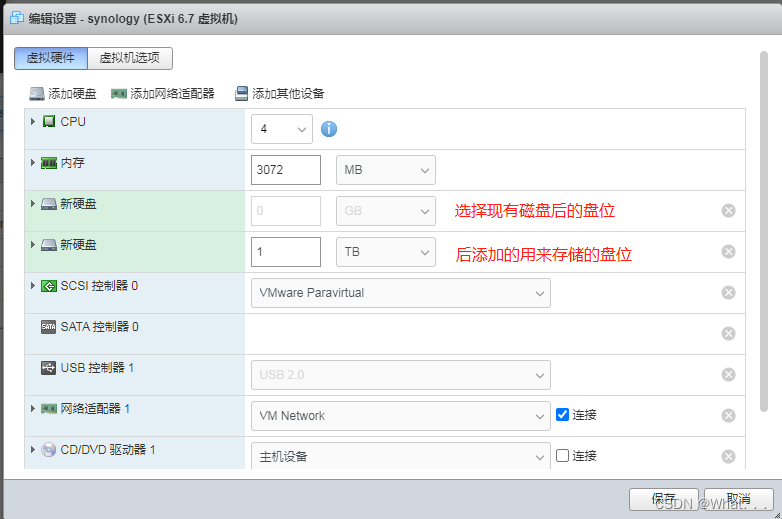Remove the 1 TB new hard disk
Screen dimensions: 782x519
(x=729, y=252)
